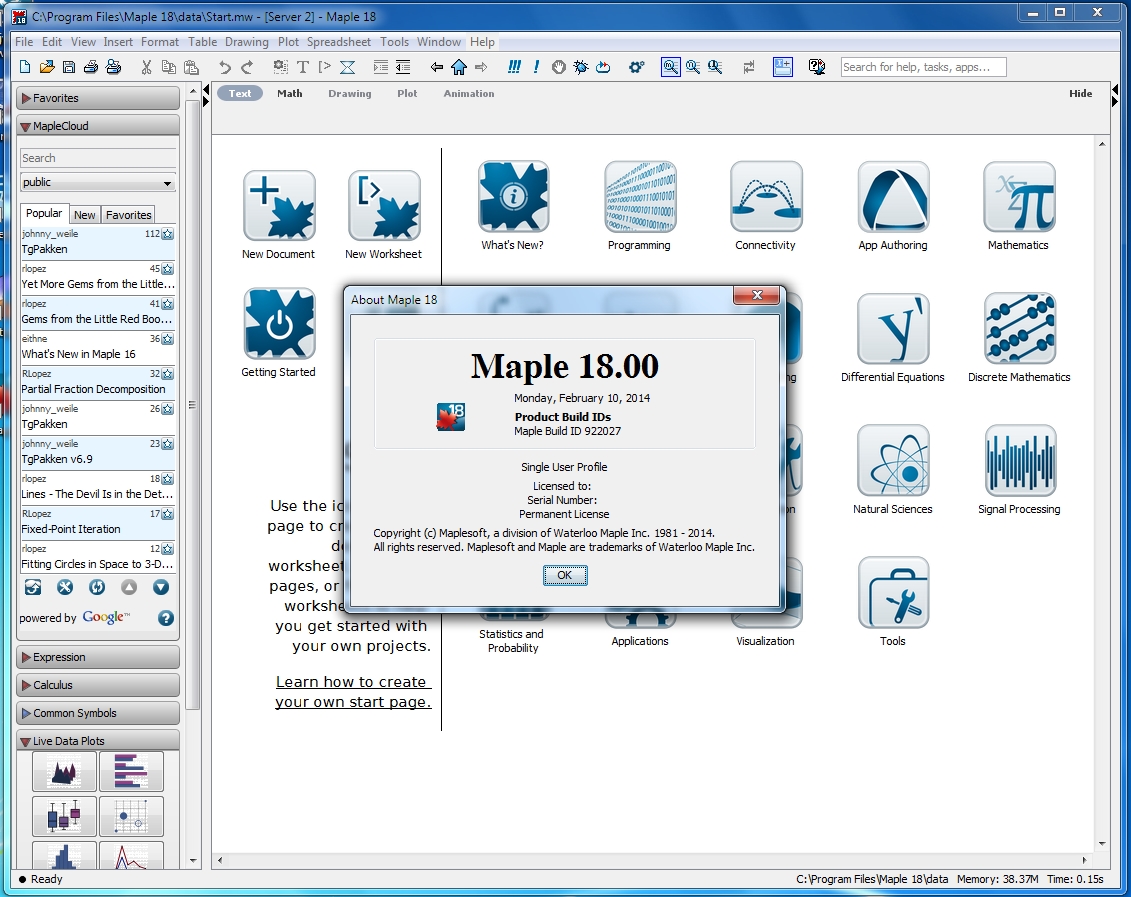The height and width of the screenshot is (897, 1131).
Task: Open the Visualization section
Action: pos(765,641)
